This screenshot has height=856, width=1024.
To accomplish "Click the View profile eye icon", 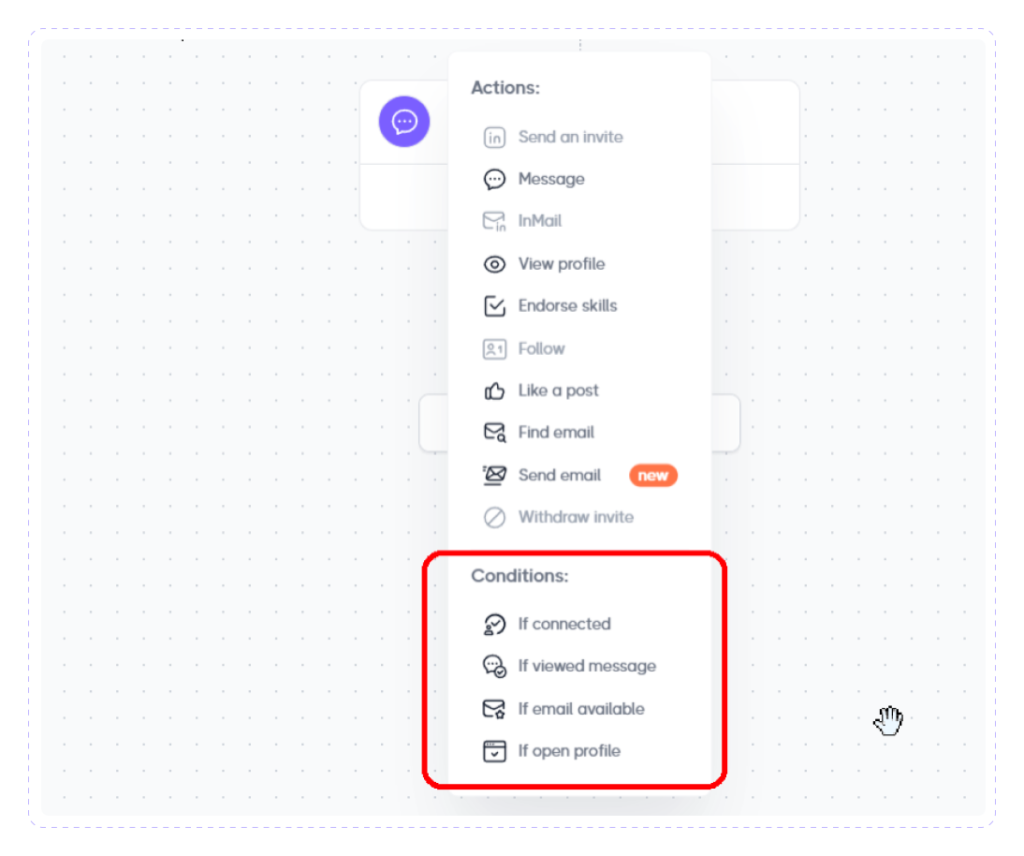I will coord(494,265).
